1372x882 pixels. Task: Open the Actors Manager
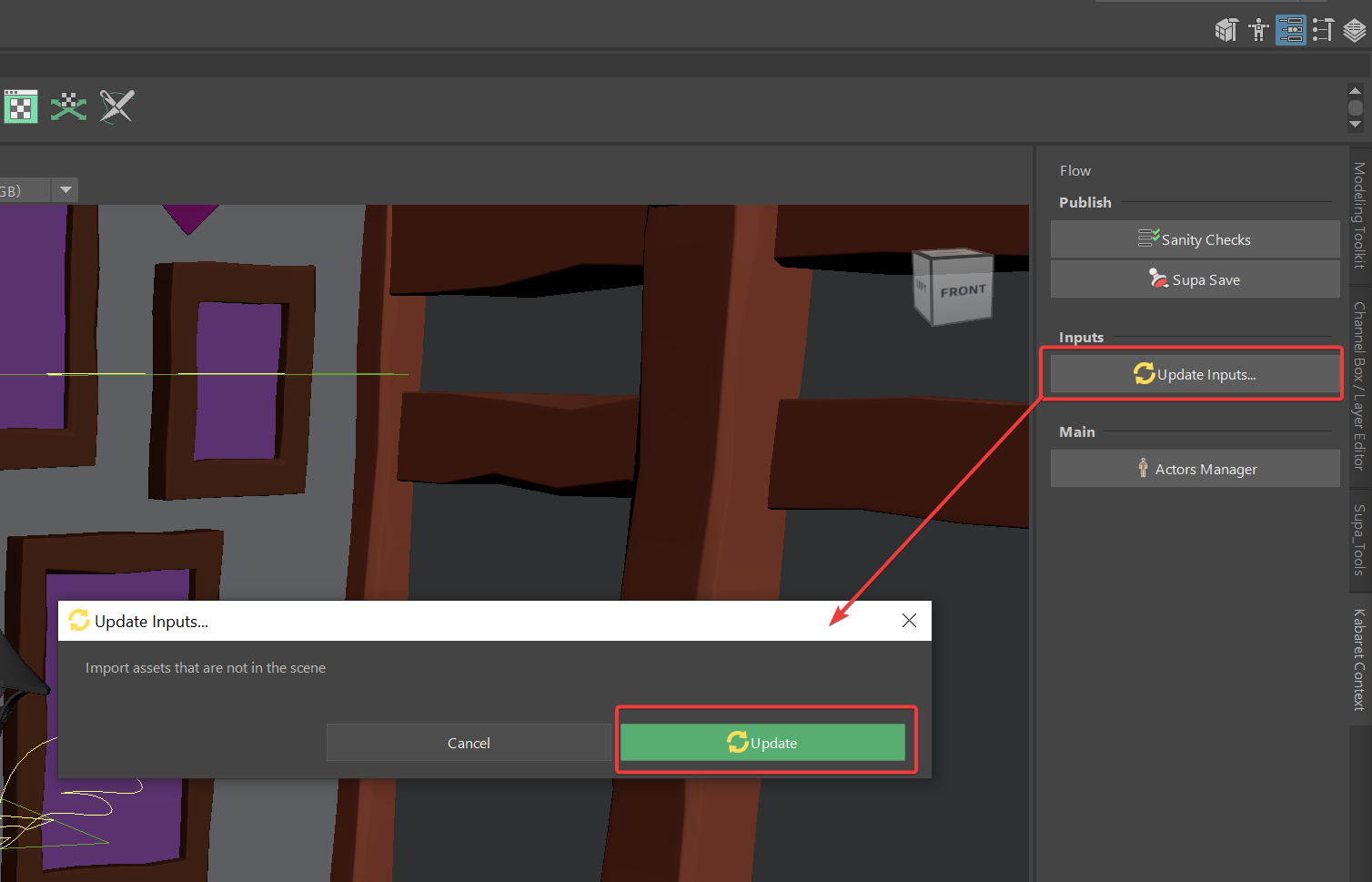(1195, 469)
